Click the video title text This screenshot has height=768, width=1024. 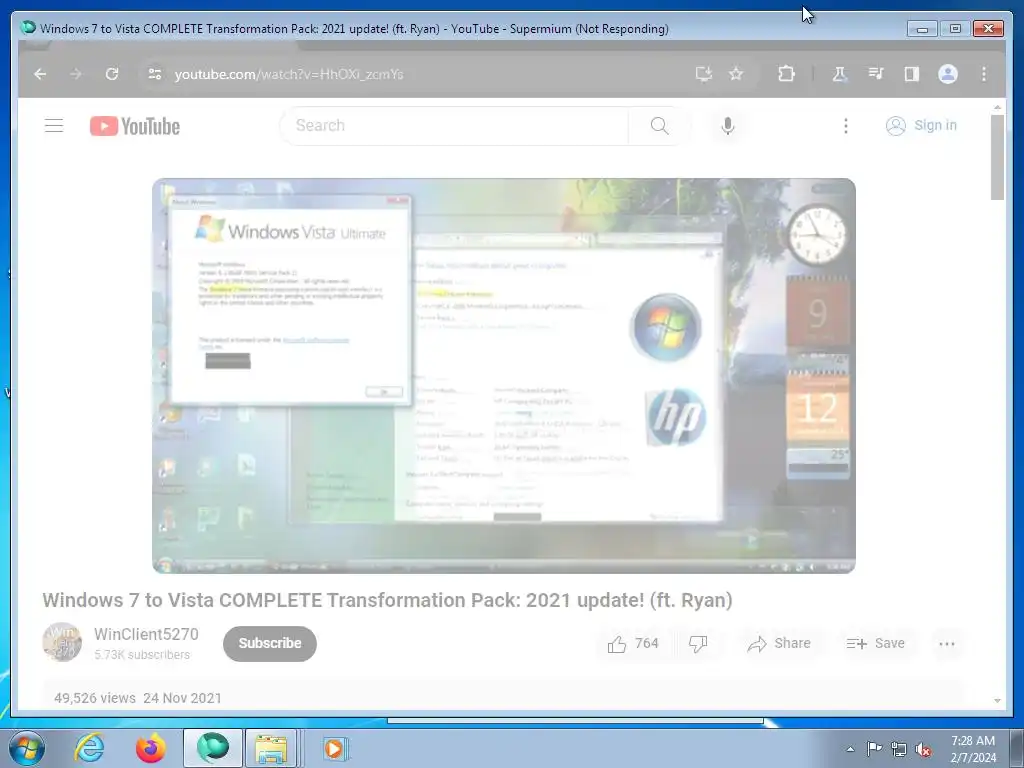(387, 600)
